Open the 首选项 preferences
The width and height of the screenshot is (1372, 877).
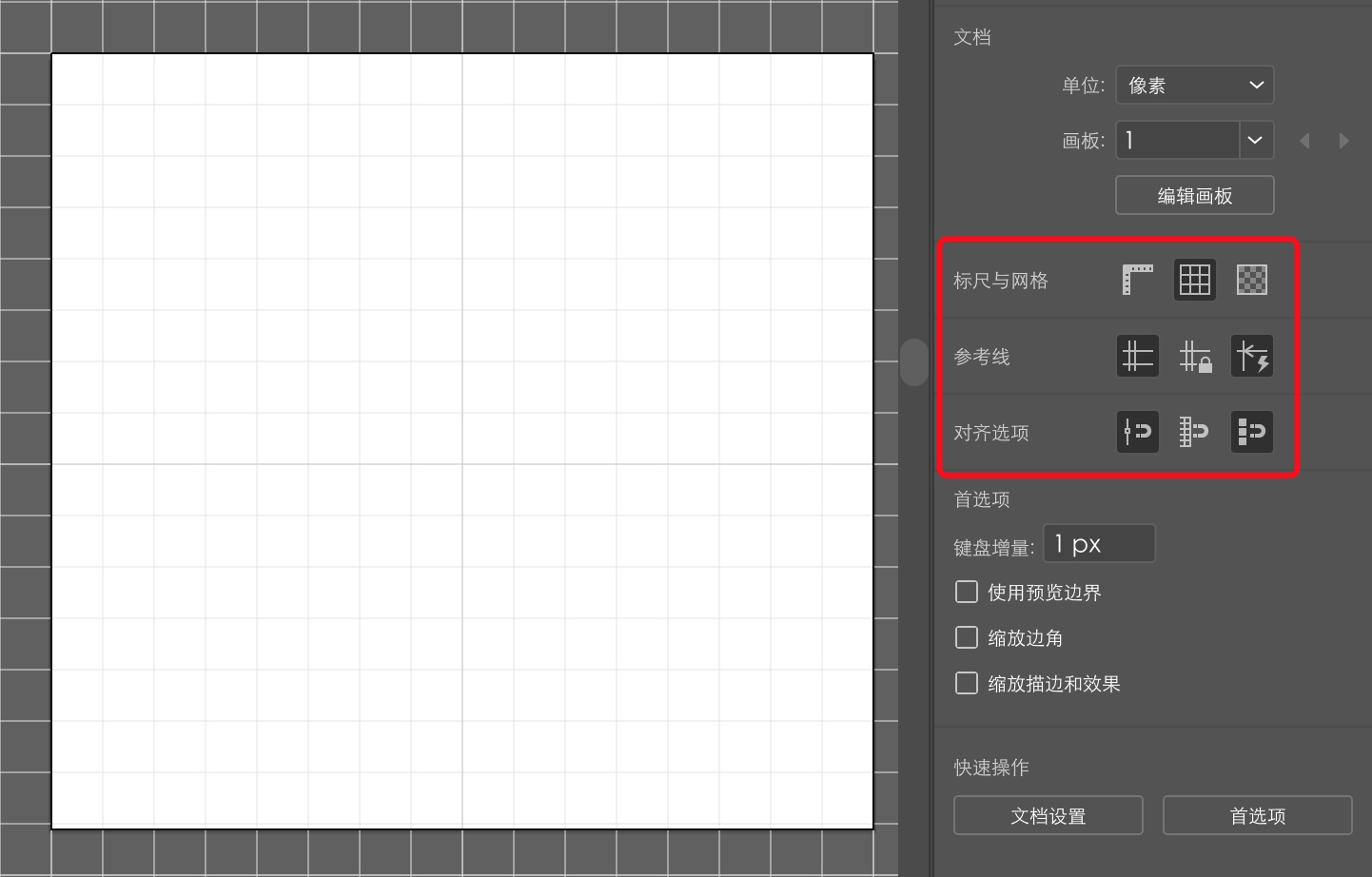pos(1257,815)
